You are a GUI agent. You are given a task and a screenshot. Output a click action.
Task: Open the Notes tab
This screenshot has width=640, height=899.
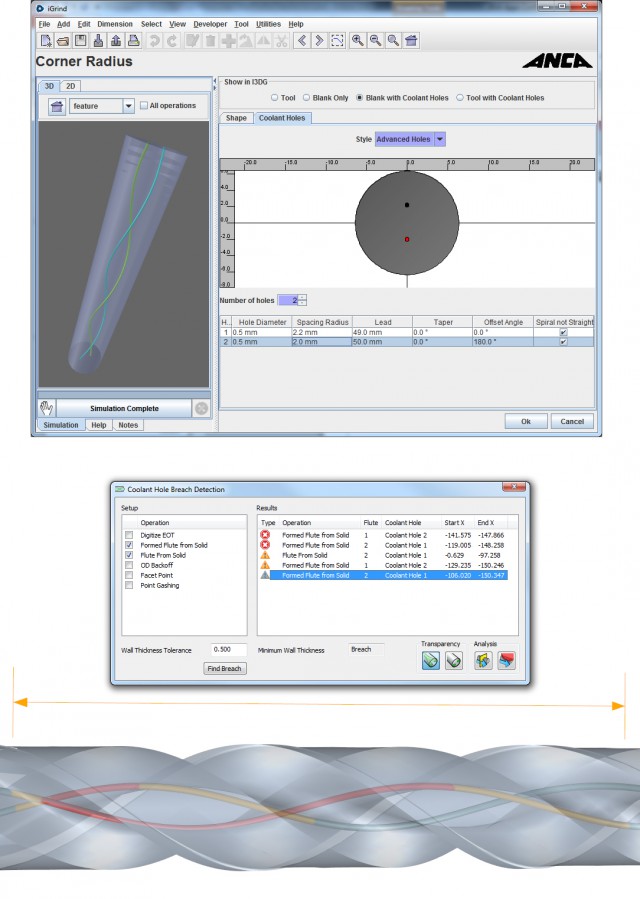[128, 425]
